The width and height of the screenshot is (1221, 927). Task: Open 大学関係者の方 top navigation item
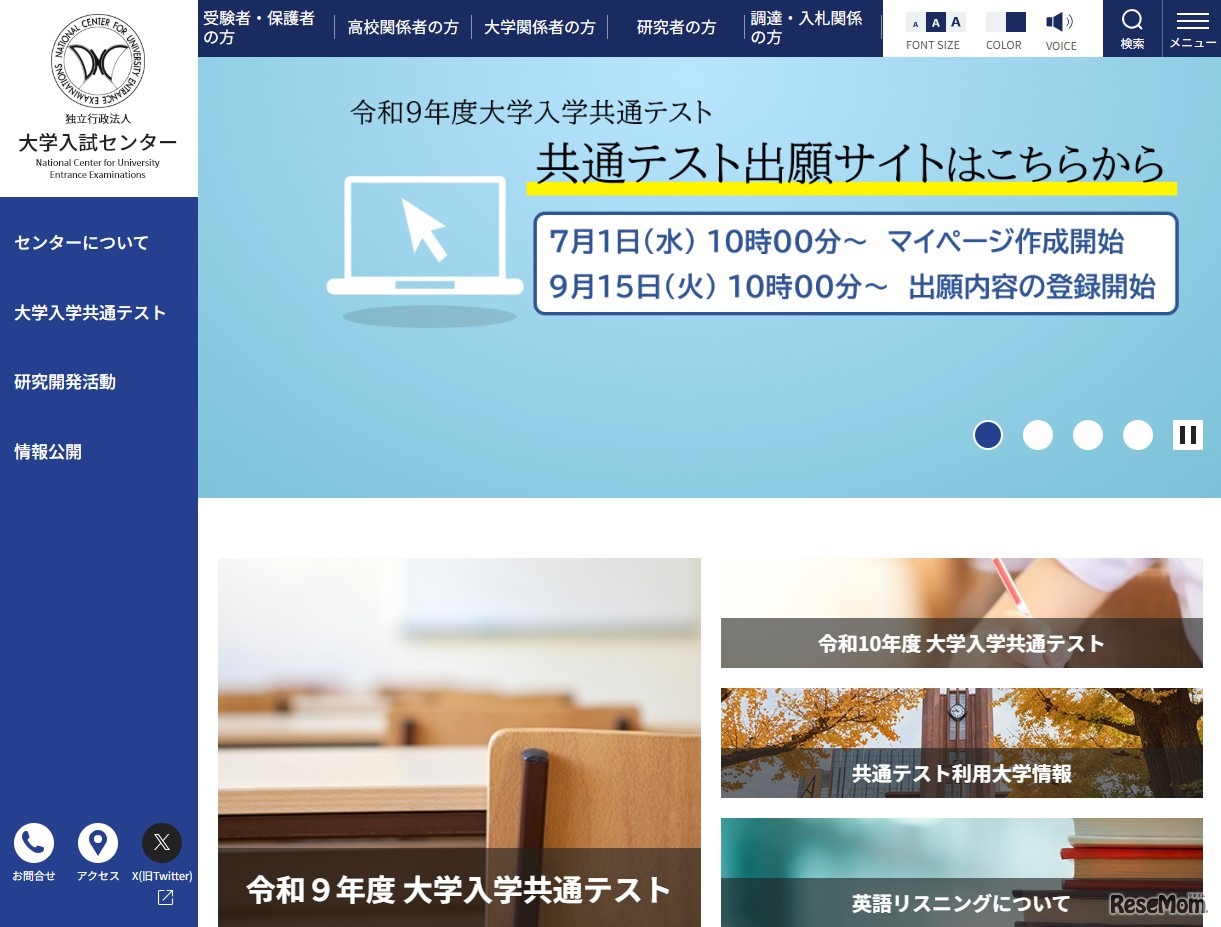click(539, 28)
